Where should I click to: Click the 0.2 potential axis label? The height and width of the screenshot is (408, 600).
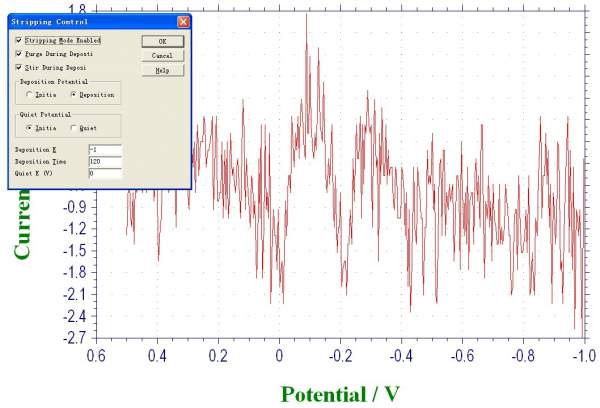click(218, 356)
